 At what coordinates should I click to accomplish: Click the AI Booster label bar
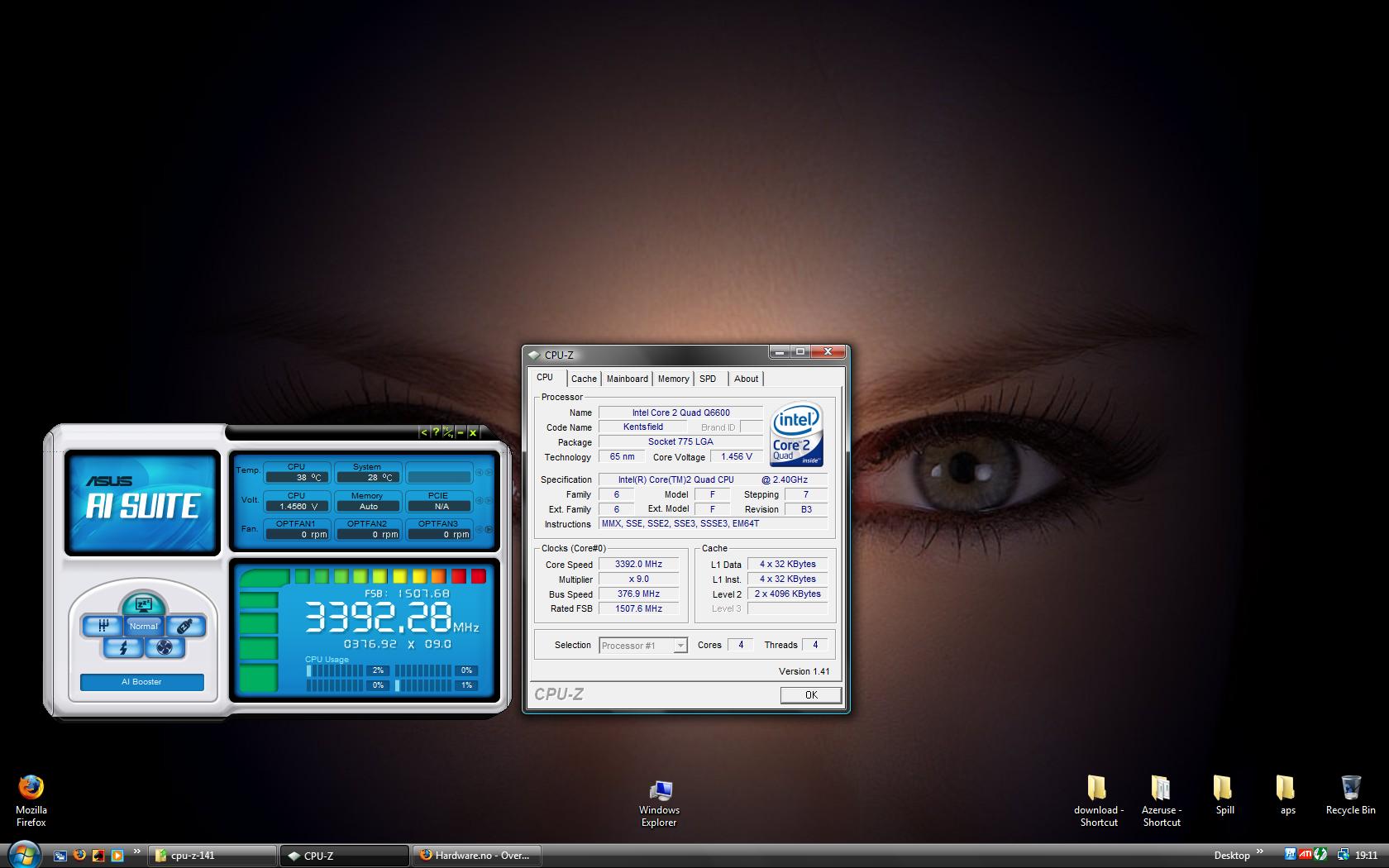tap(141, 682)
